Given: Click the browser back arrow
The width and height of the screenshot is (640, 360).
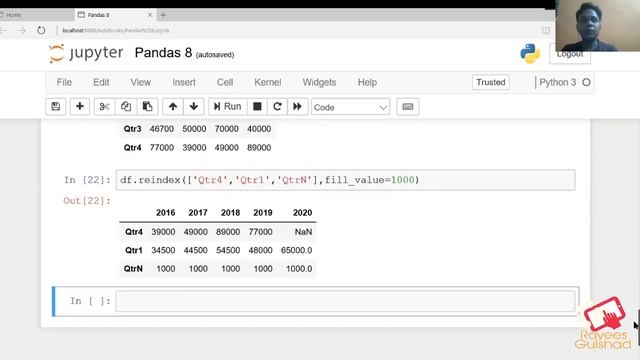Looking at the screenshot, I should 3,30.
